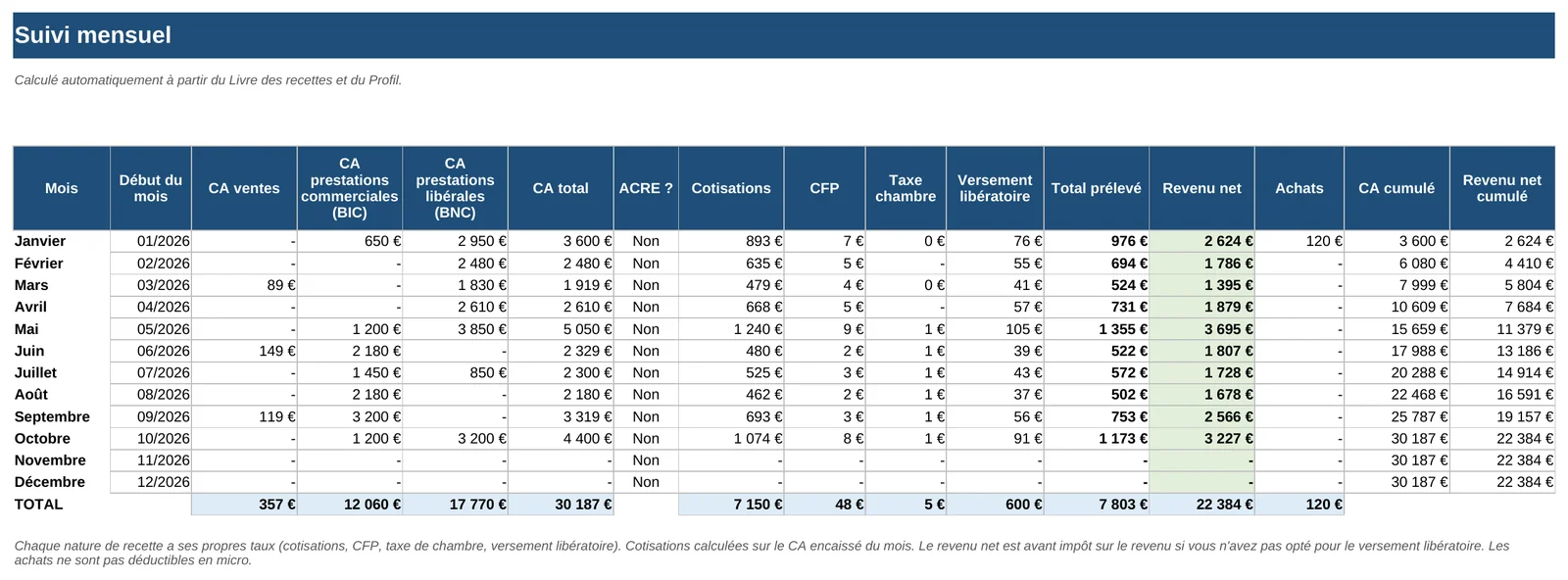1568x580 pixels.
Task: Click the 'Avril' month cell
Action: (x=62, y=307)
